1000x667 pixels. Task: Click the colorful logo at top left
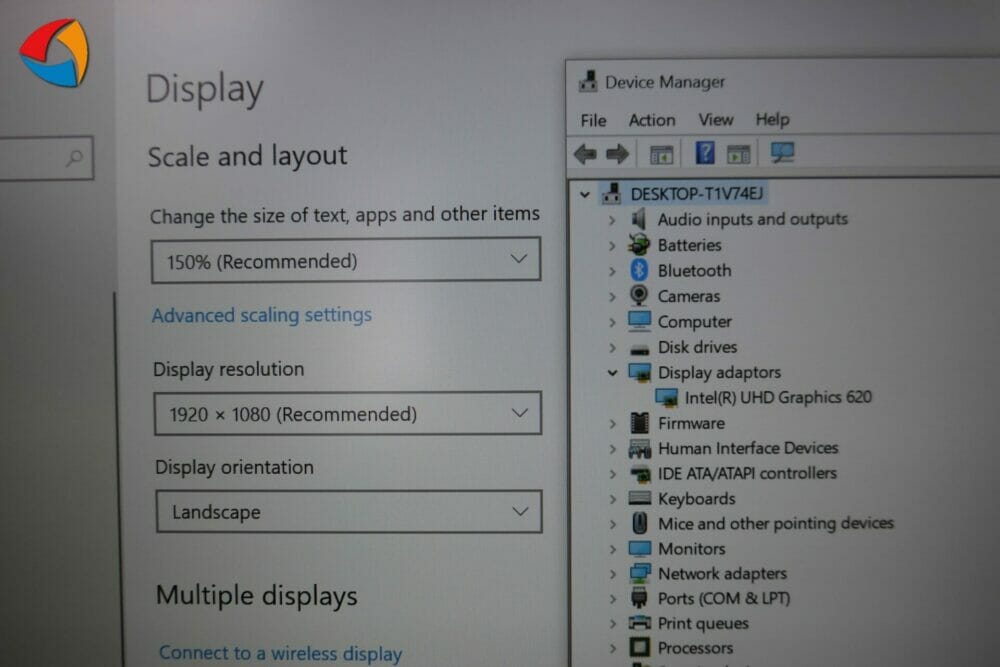click(x=54, y=53)
